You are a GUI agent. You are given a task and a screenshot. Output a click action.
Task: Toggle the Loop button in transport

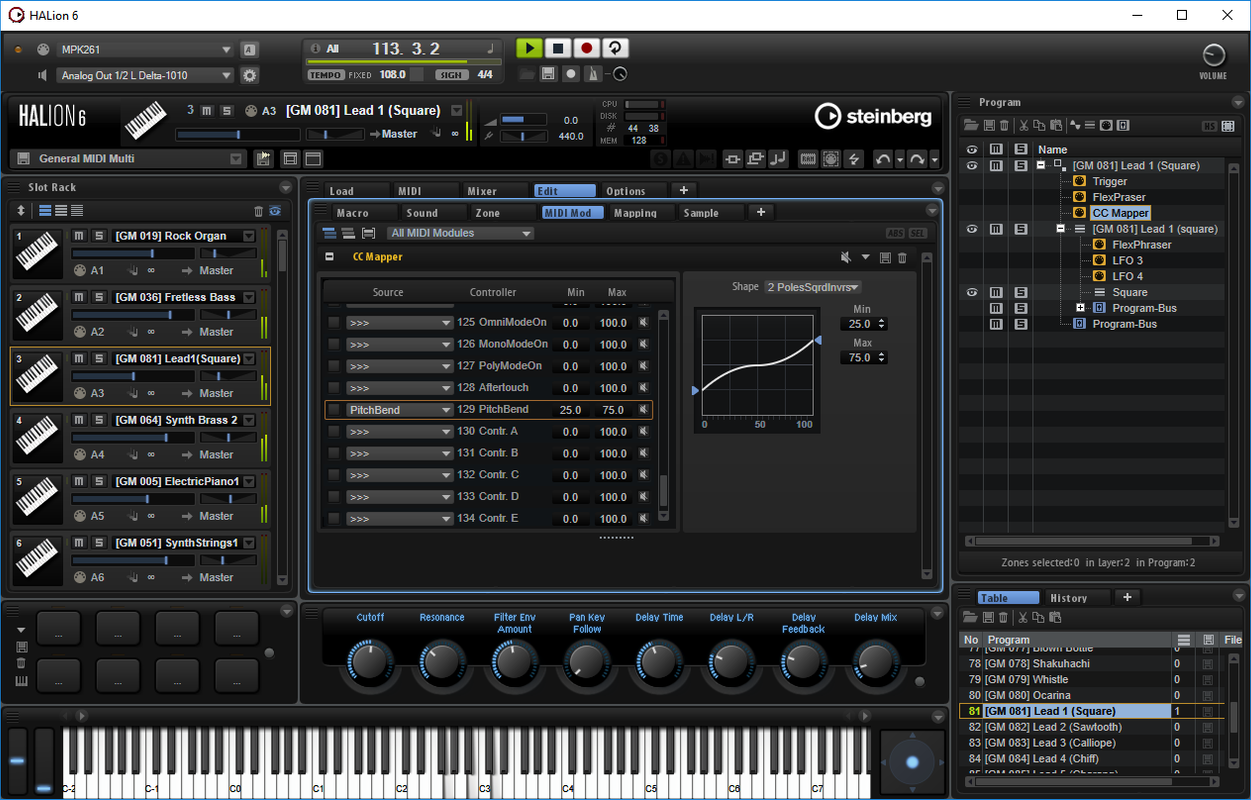pos(616,48)
